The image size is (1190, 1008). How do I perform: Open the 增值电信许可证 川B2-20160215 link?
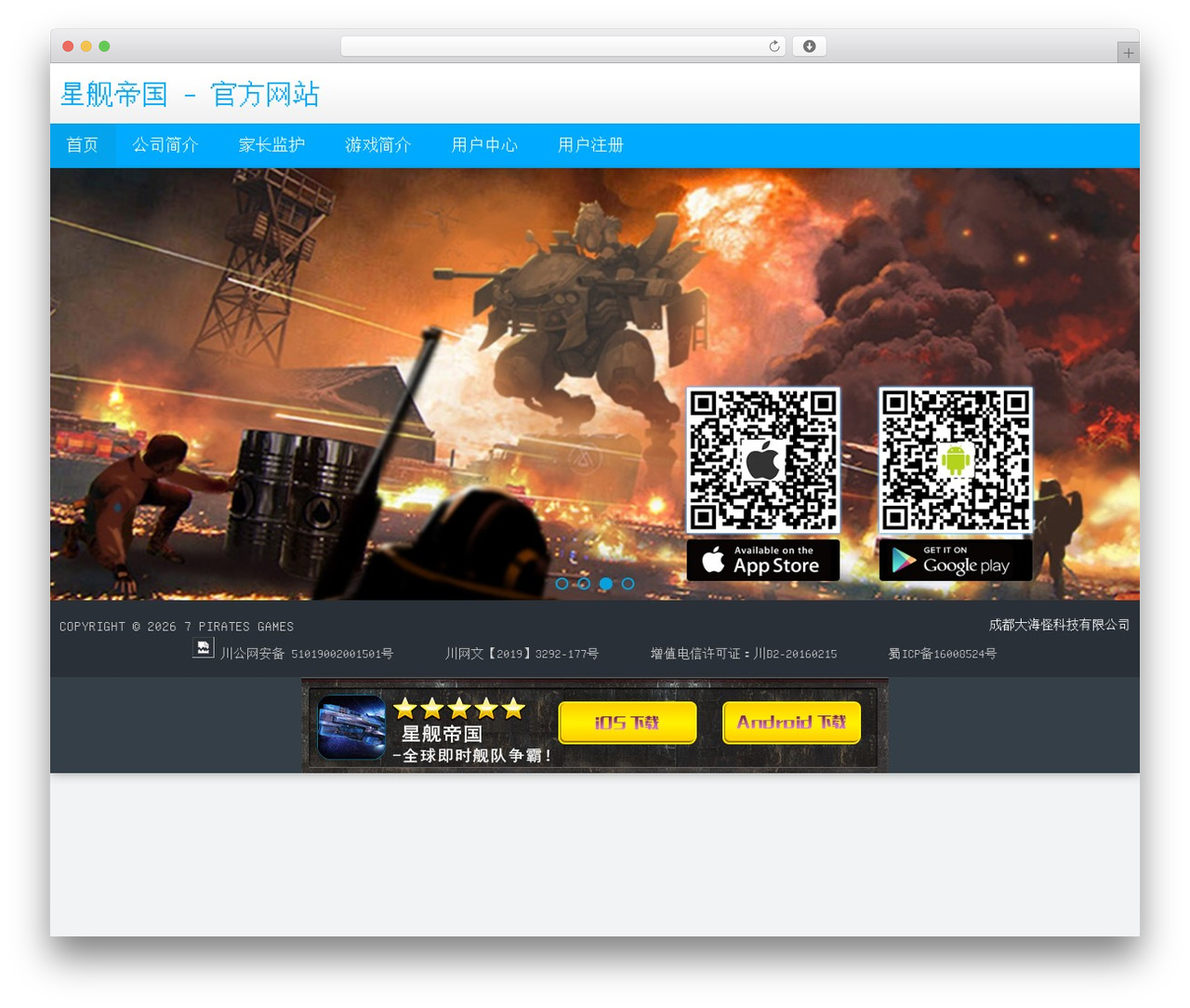[744, 654]
